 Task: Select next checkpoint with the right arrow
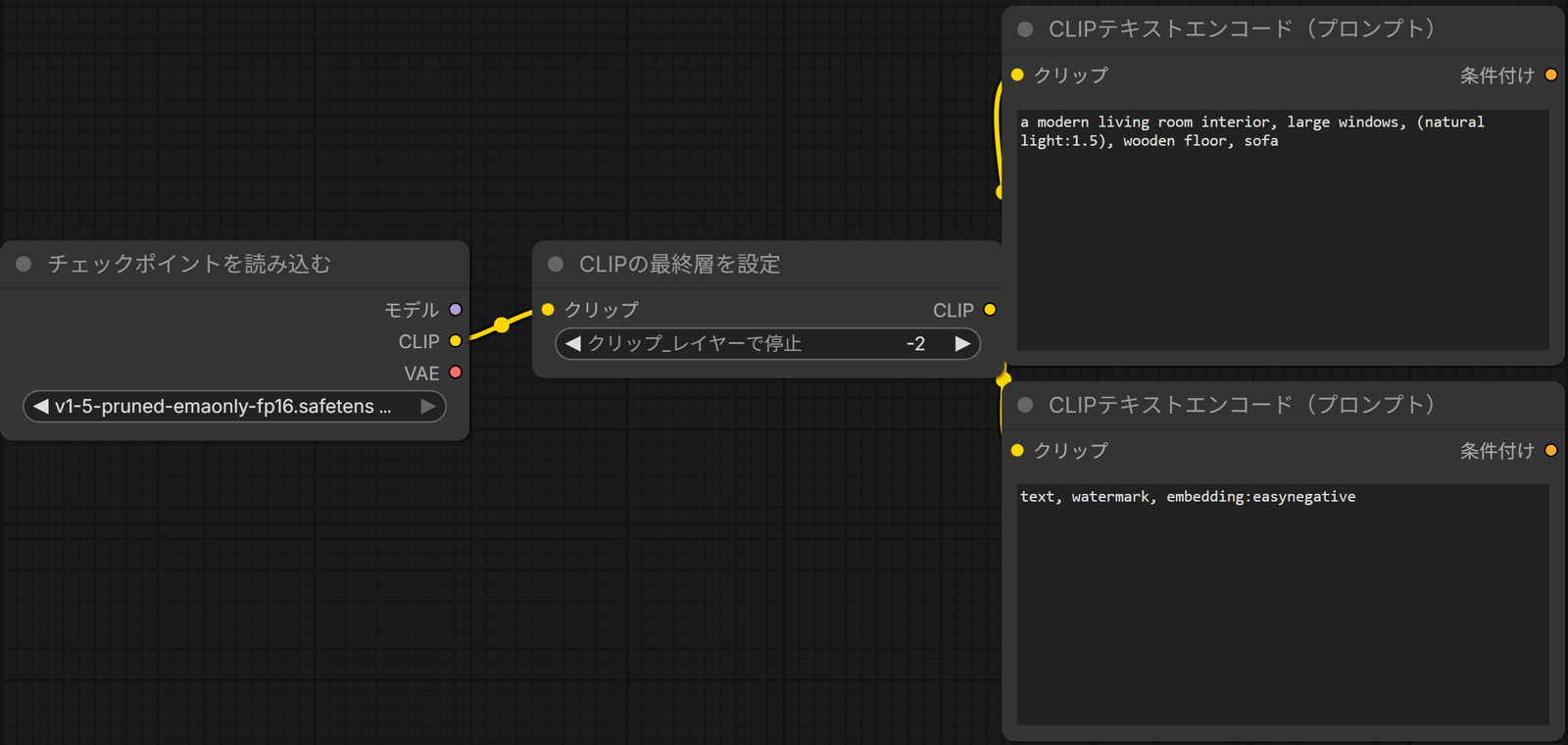[x=428, y=406]
